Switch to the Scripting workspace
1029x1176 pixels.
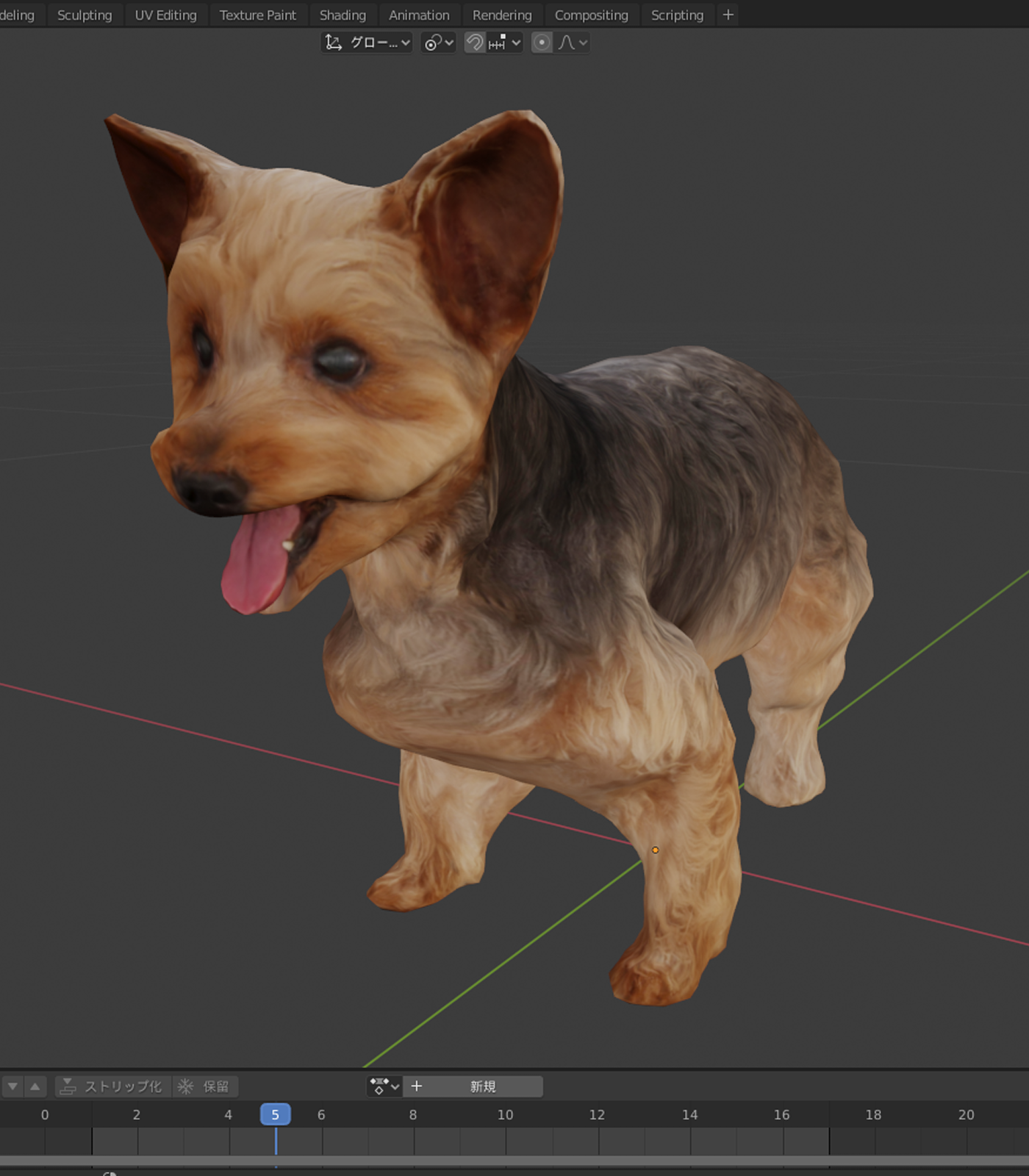pos(677,15)
